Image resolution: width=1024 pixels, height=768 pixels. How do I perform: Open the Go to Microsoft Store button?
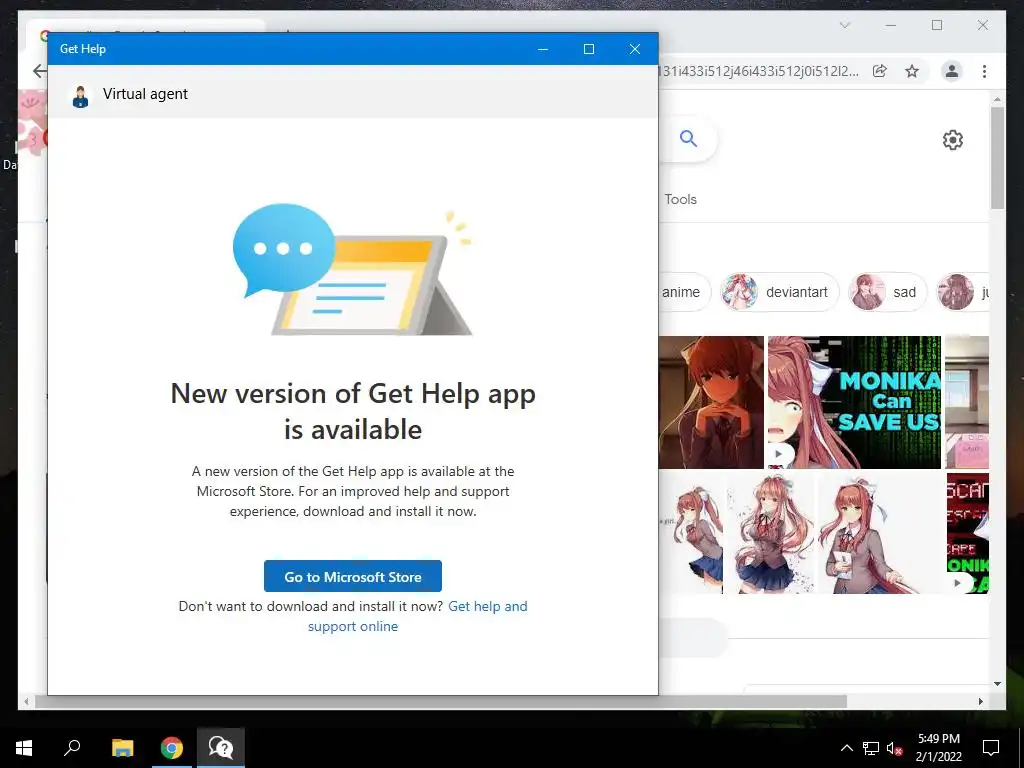(x=353, y=577)
